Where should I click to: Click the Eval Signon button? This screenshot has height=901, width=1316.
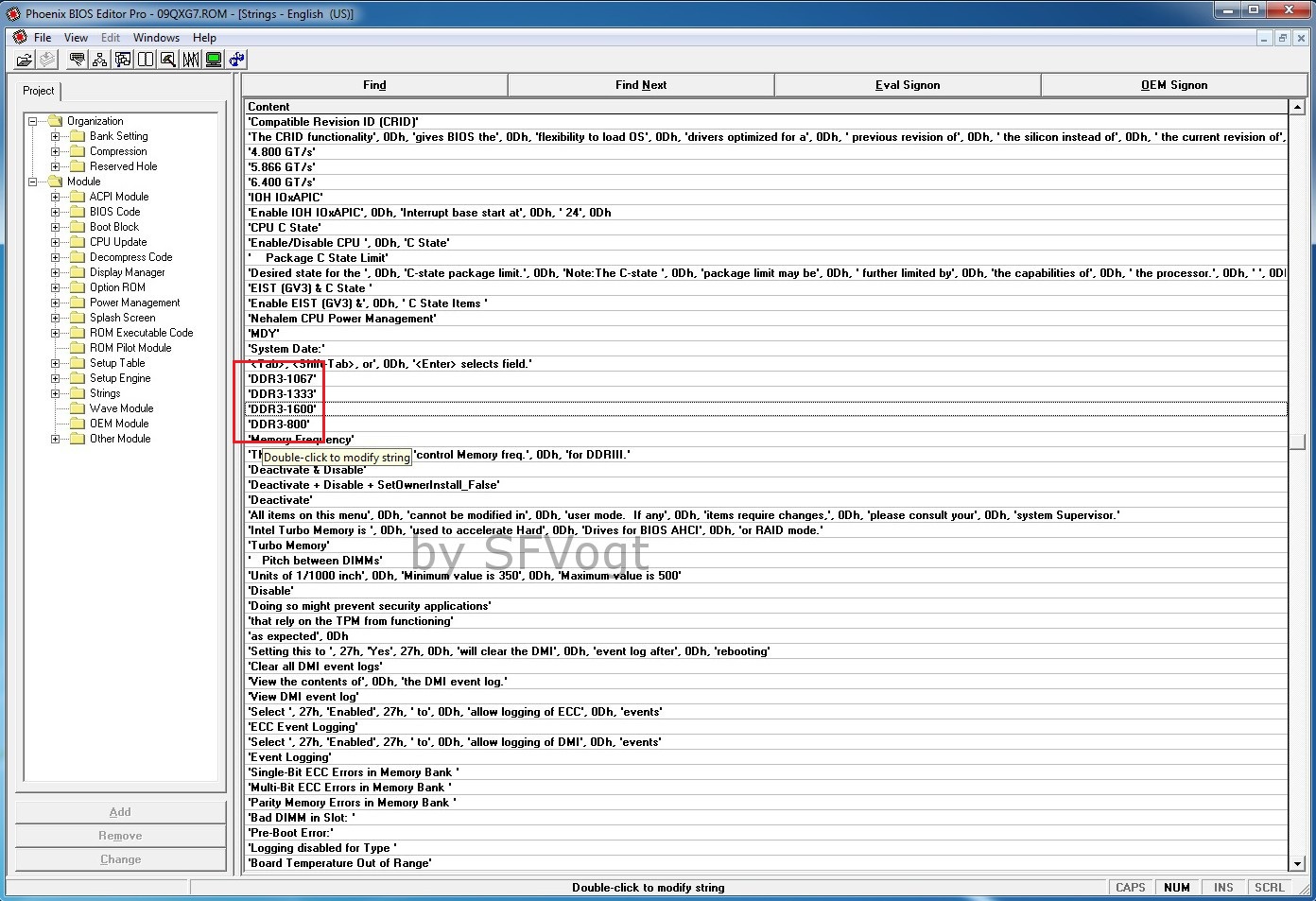908,85
